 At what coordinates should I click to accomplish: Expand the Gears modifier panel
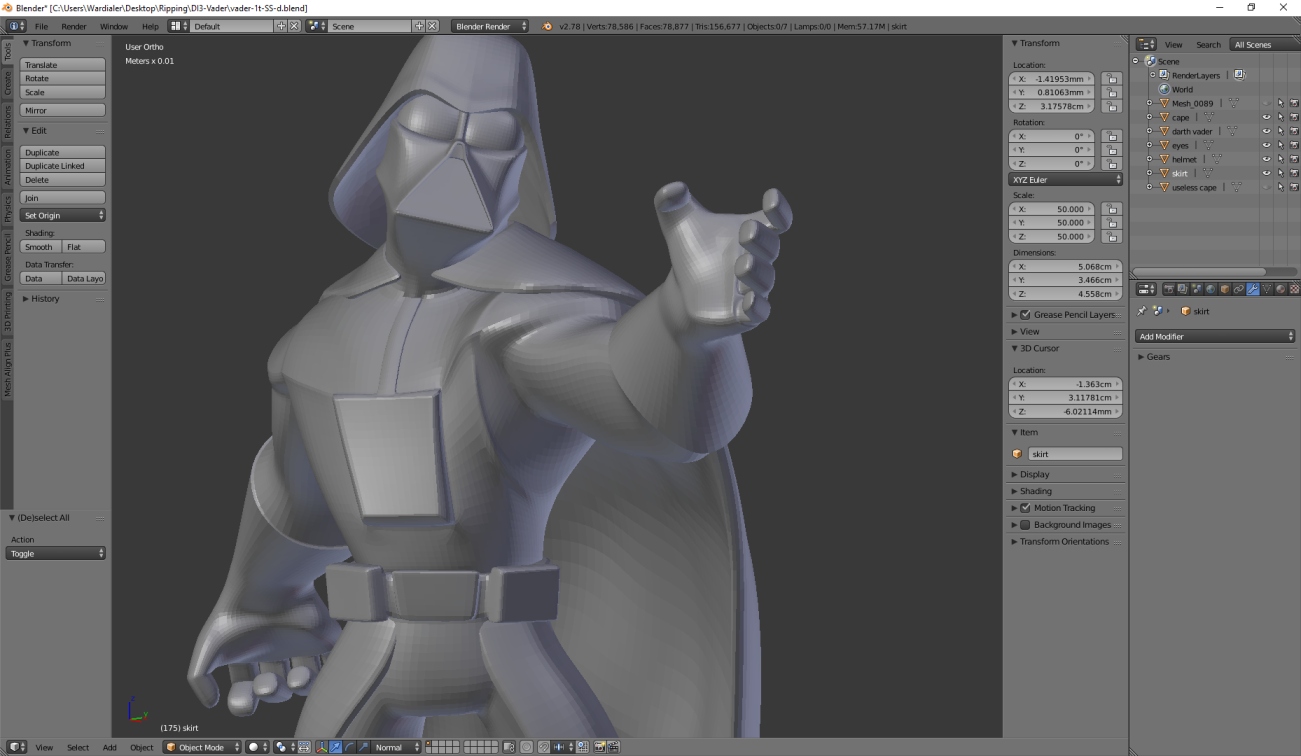(x=1158, y=357)
